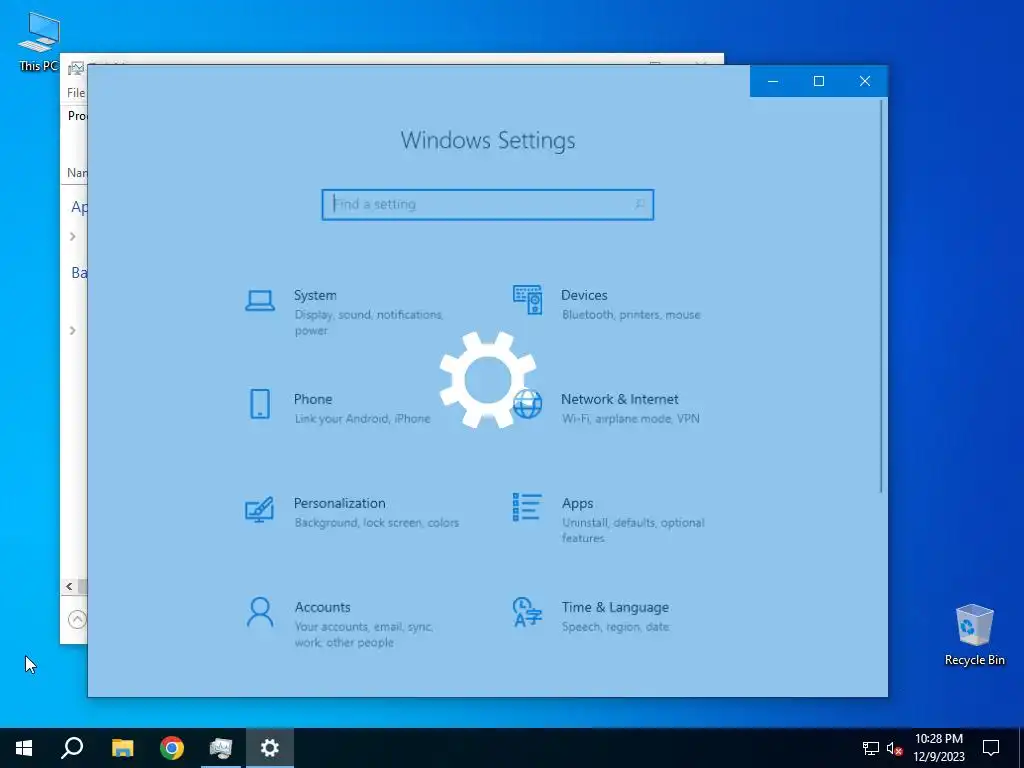Expand second row chevron in Task Manager

click(x=72, y=330)
